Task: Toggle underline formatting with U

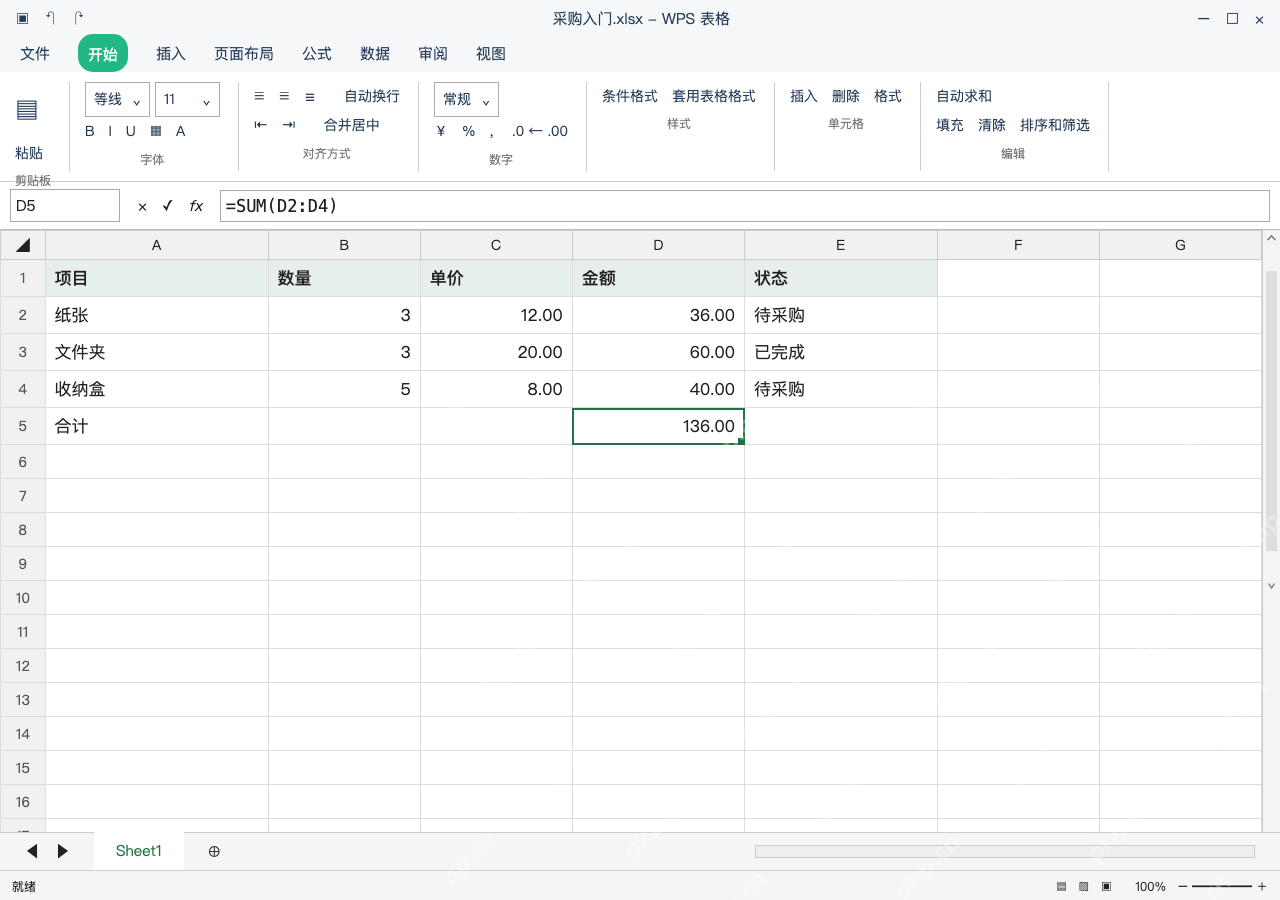Action: [x=130, y=131]
